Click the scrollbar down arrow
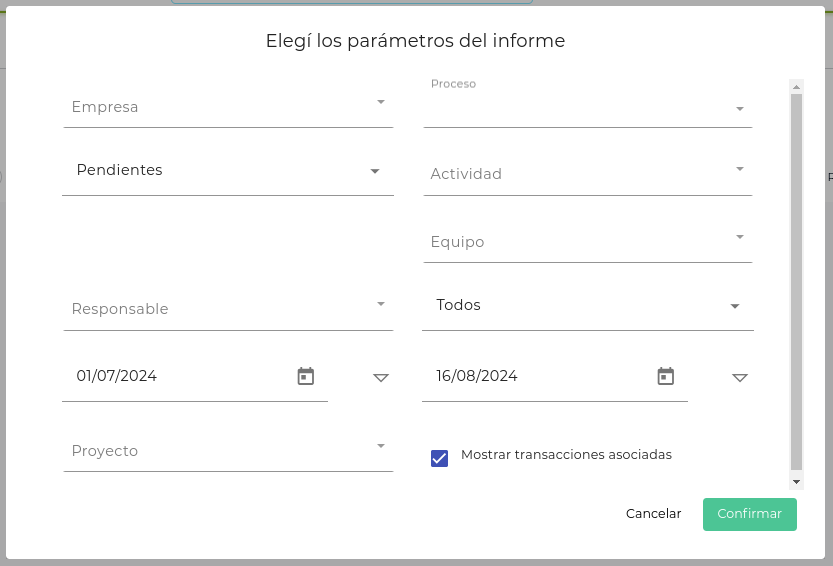Image resolution: width=833 pixels, height=566 pixels. coord(796,482)
